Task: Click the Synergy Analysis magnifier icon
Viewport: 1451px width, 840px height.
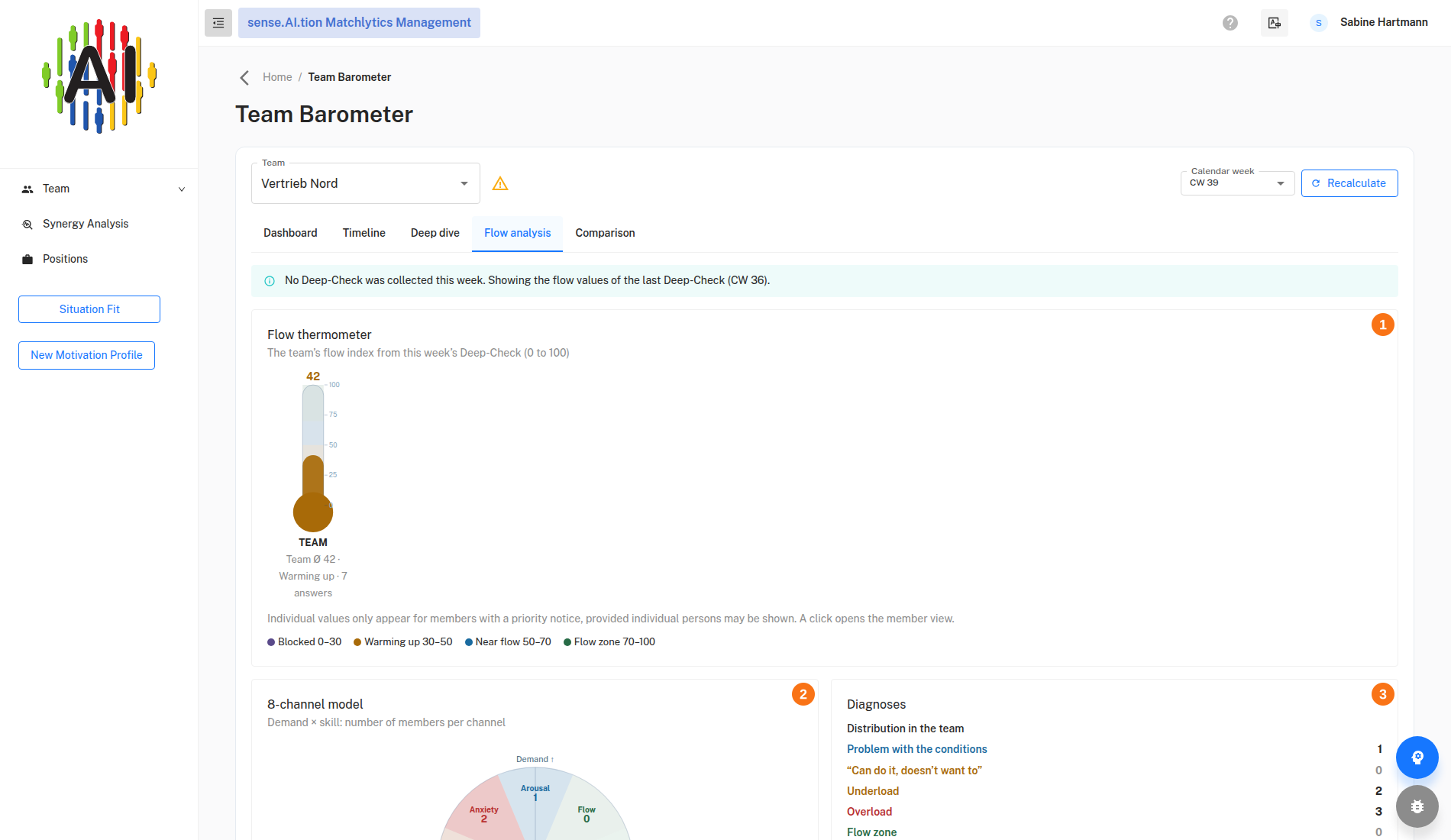Action: coord(27,225)
